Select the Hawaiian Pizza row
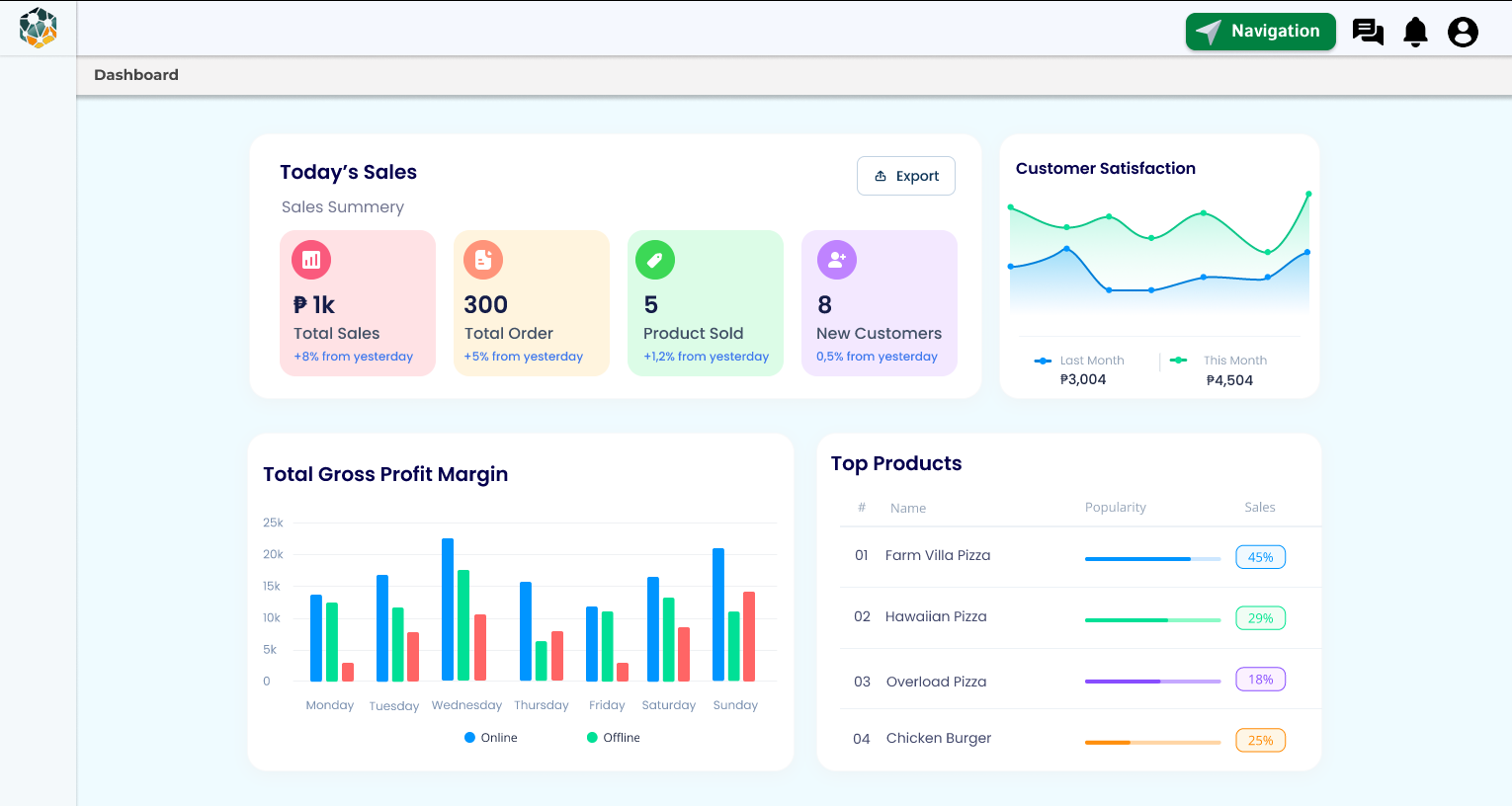Screen dimensions: 1512x806 pos(1080,617)
